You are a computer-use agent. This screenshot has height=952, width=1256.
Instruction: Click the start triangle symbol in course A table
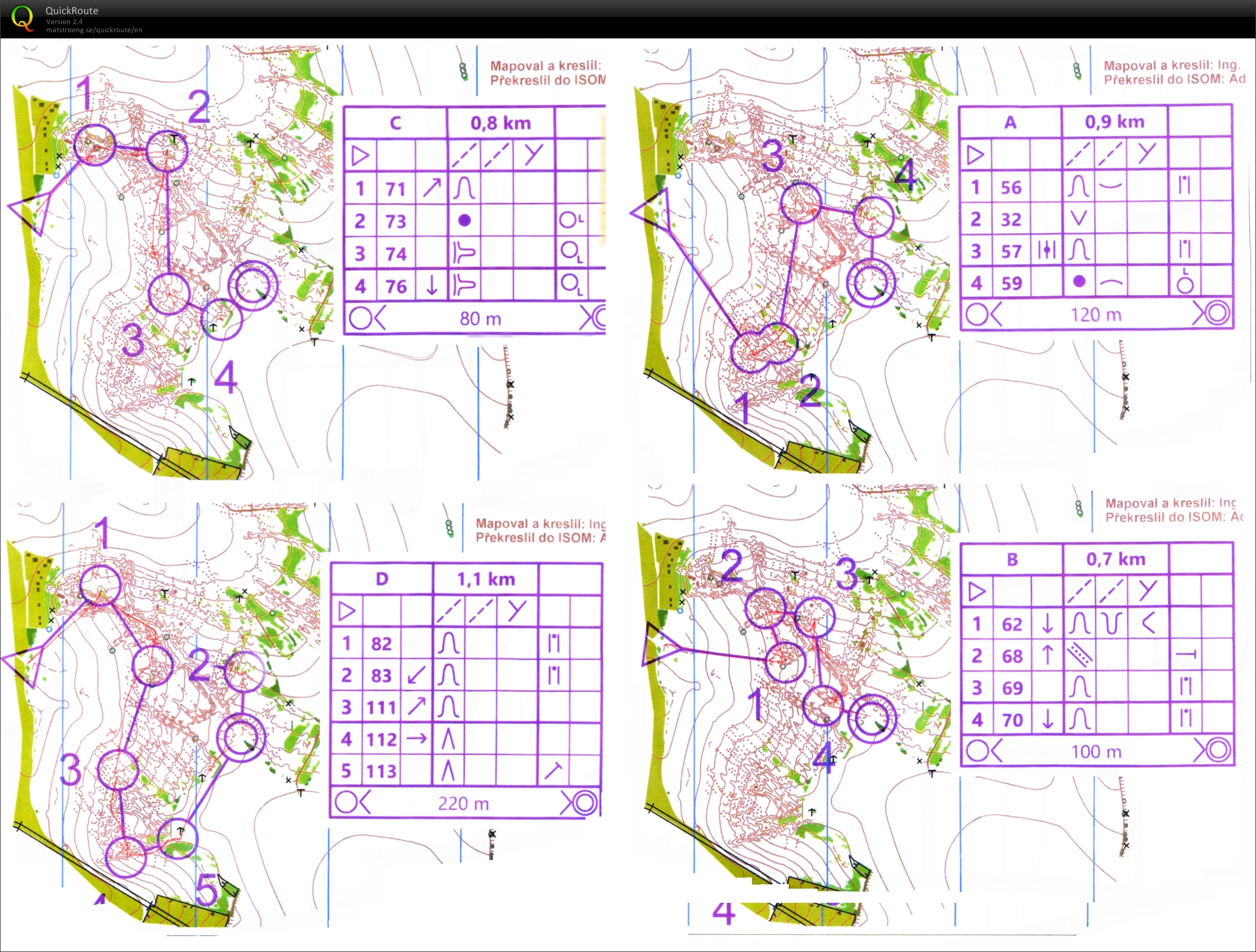(x=975, y=155)
